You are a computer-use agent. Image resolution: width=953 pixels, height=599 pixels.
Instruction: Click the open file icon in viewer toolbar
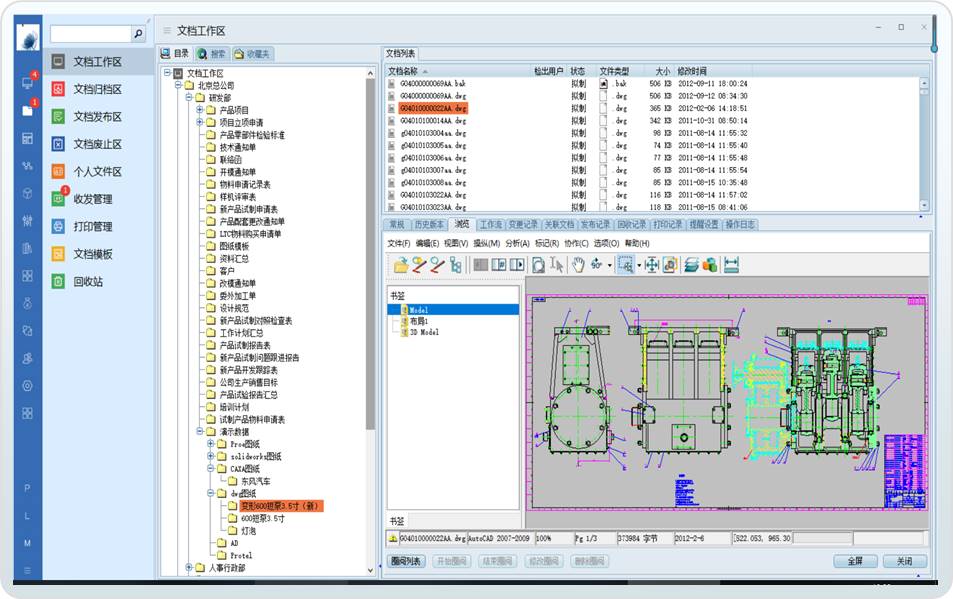(x=401, y=265)
